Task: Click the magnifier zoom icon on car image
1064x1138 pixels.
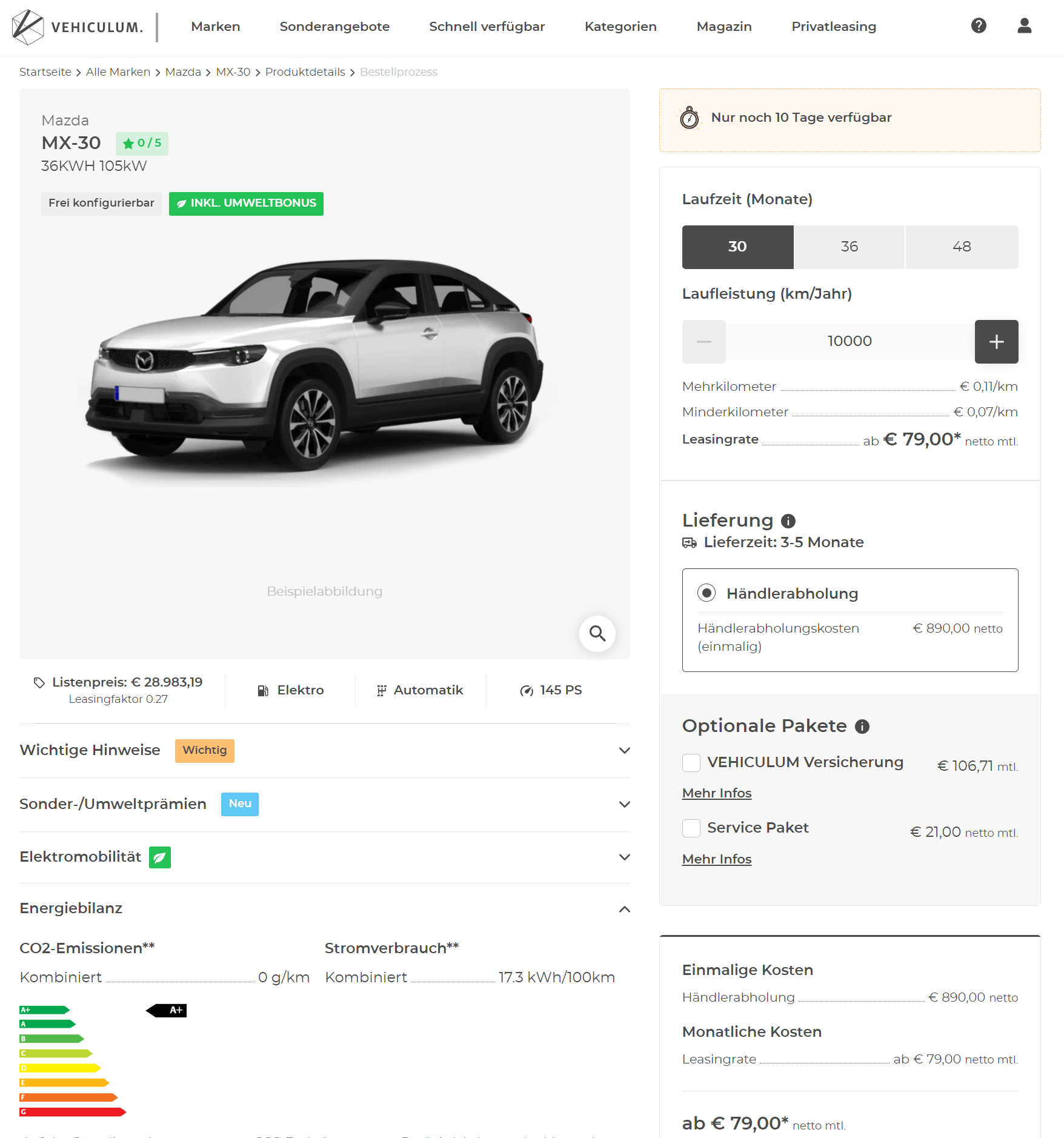Action: point(597,634)
